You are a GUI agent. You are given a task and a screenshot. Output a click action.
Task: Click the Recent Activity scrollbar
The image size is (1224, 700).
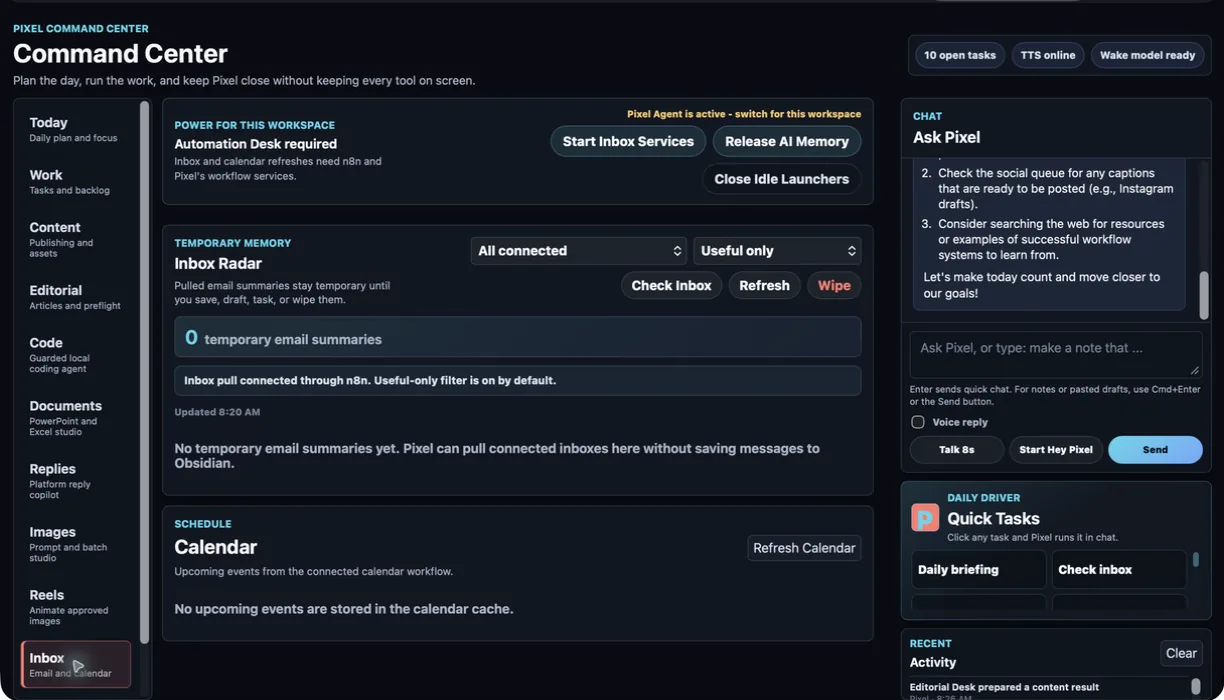tap(1195, 687)
